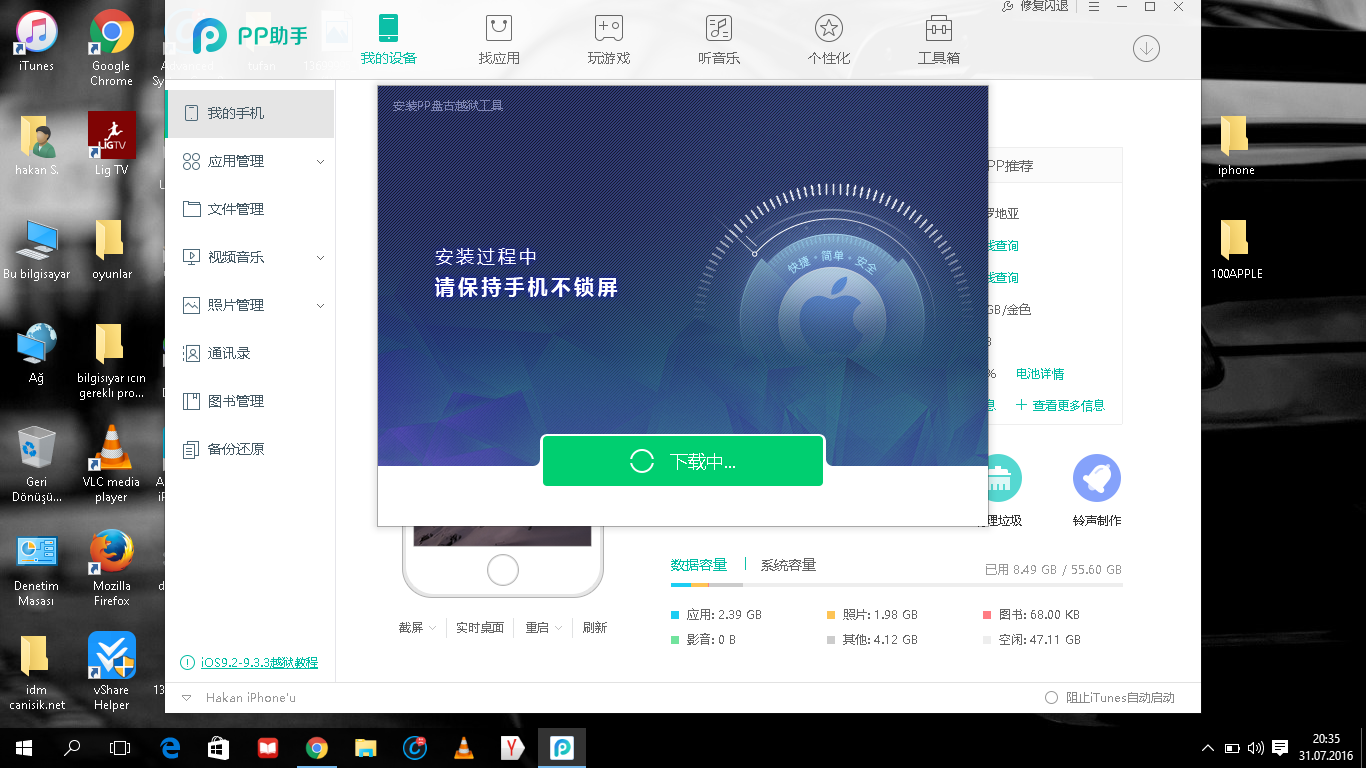
Task: Select 我的手机 in the sidebar
Action: click(250, 113)
